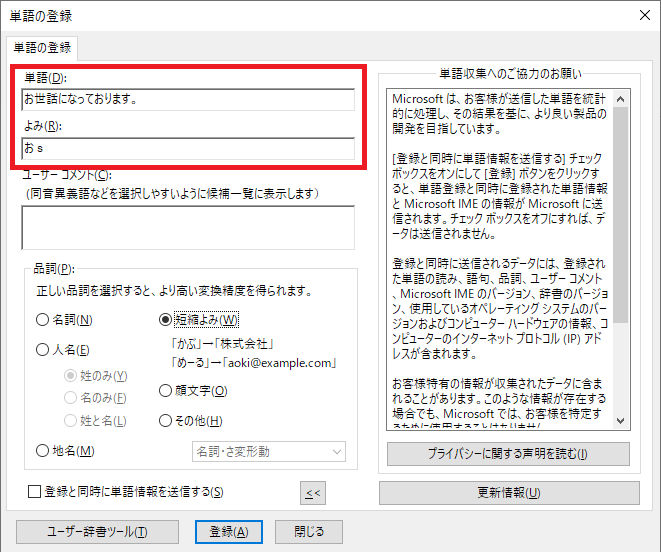This screenshot has width=661, height=552.
Task: Click the 「かぶ」→「株式会社」 example text
Action: click(x=222, y=344)
